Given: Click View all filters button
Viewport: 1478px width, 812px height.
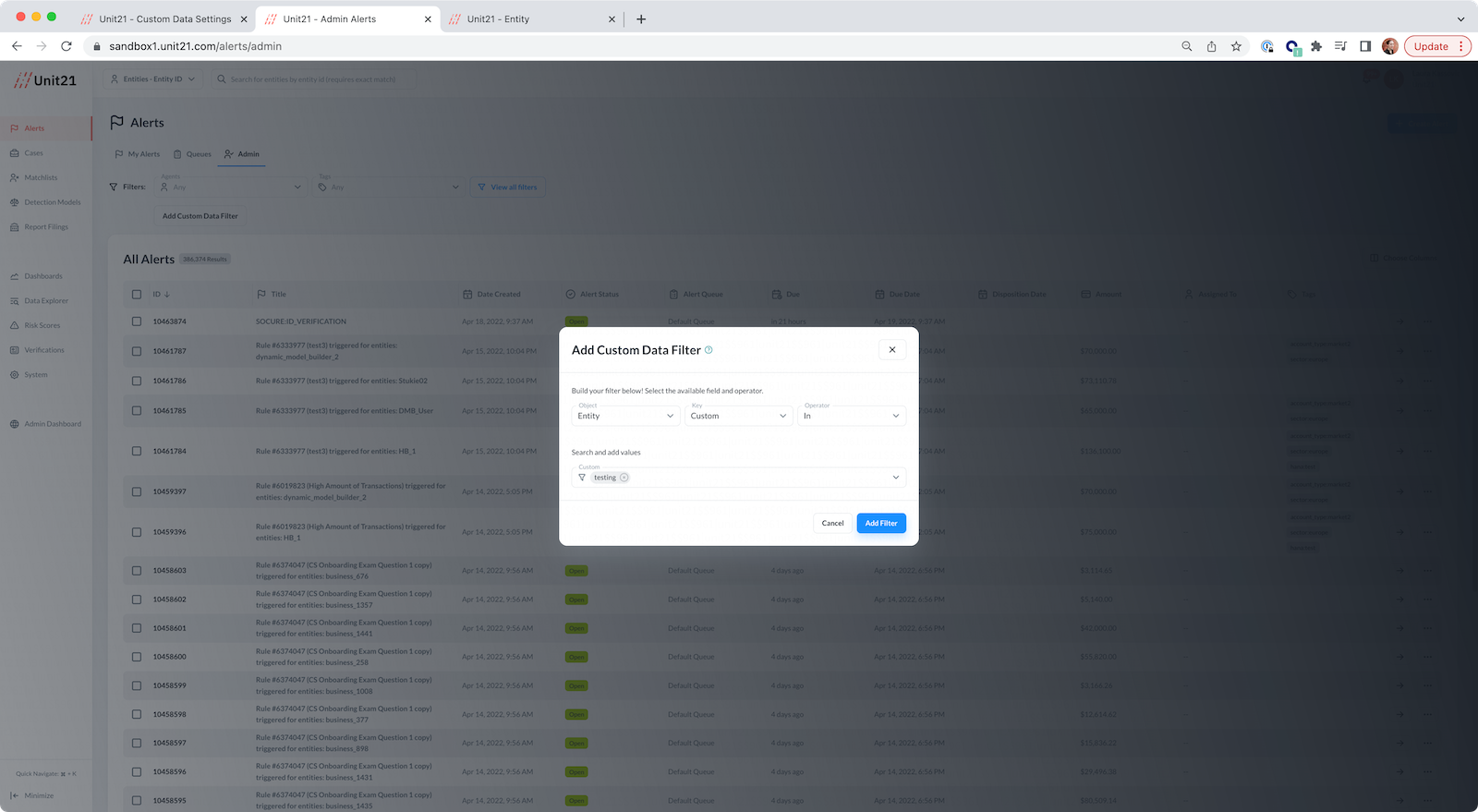Looking at the screenshot, I should (x=507, y=187).
